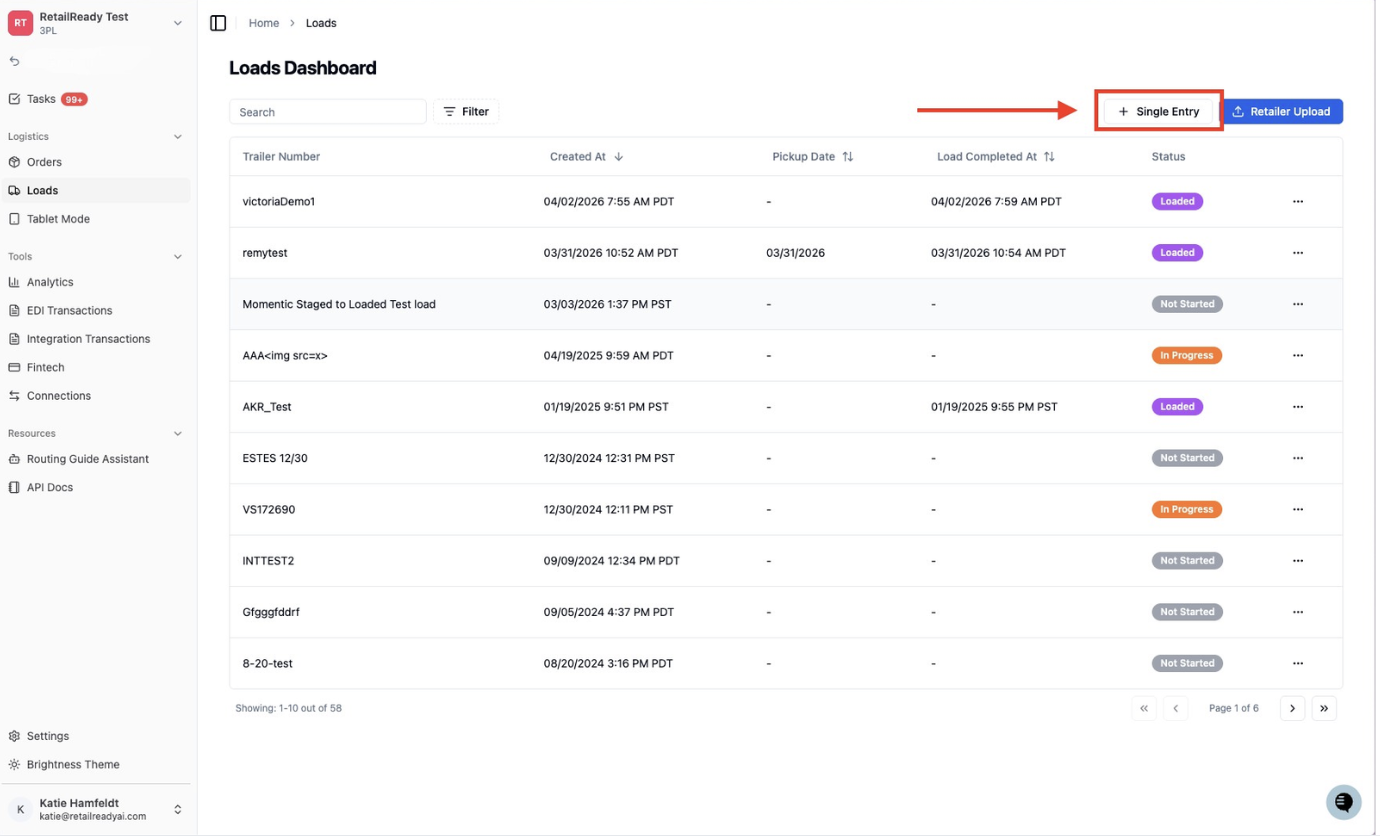Image resolution: width=1380 pixels, height=836 pixels.
Task: Expand the RetailReady Test workspace switcher
Action: click(x=96, y=23)
